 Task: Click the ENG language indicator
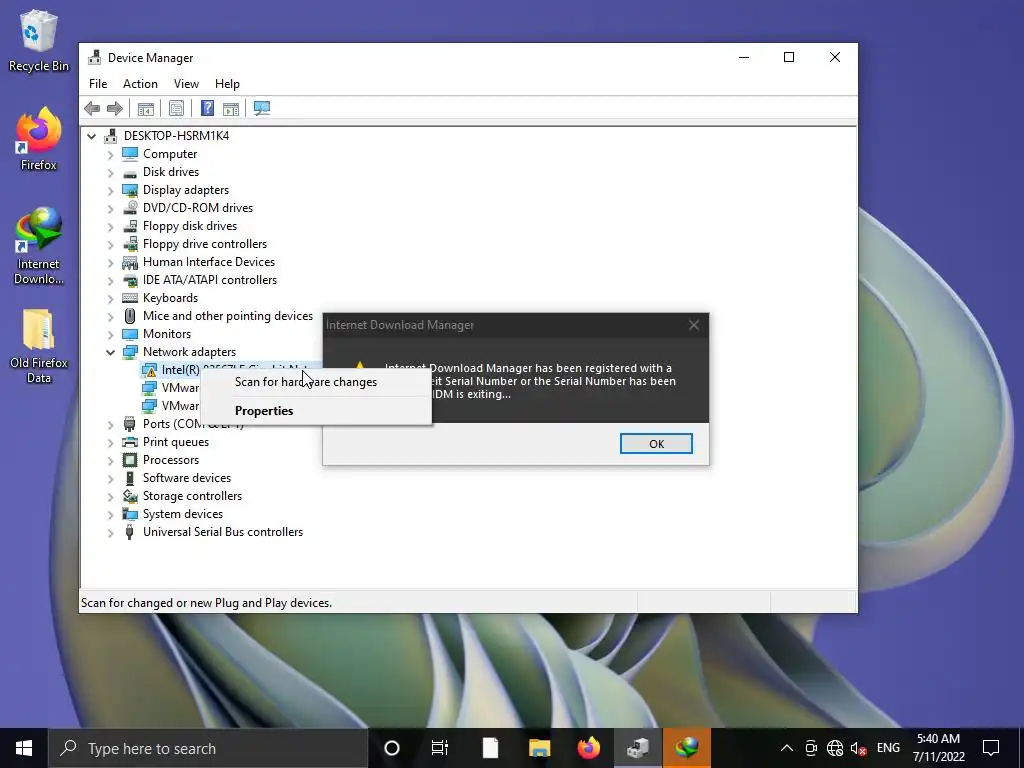[888, 748]
